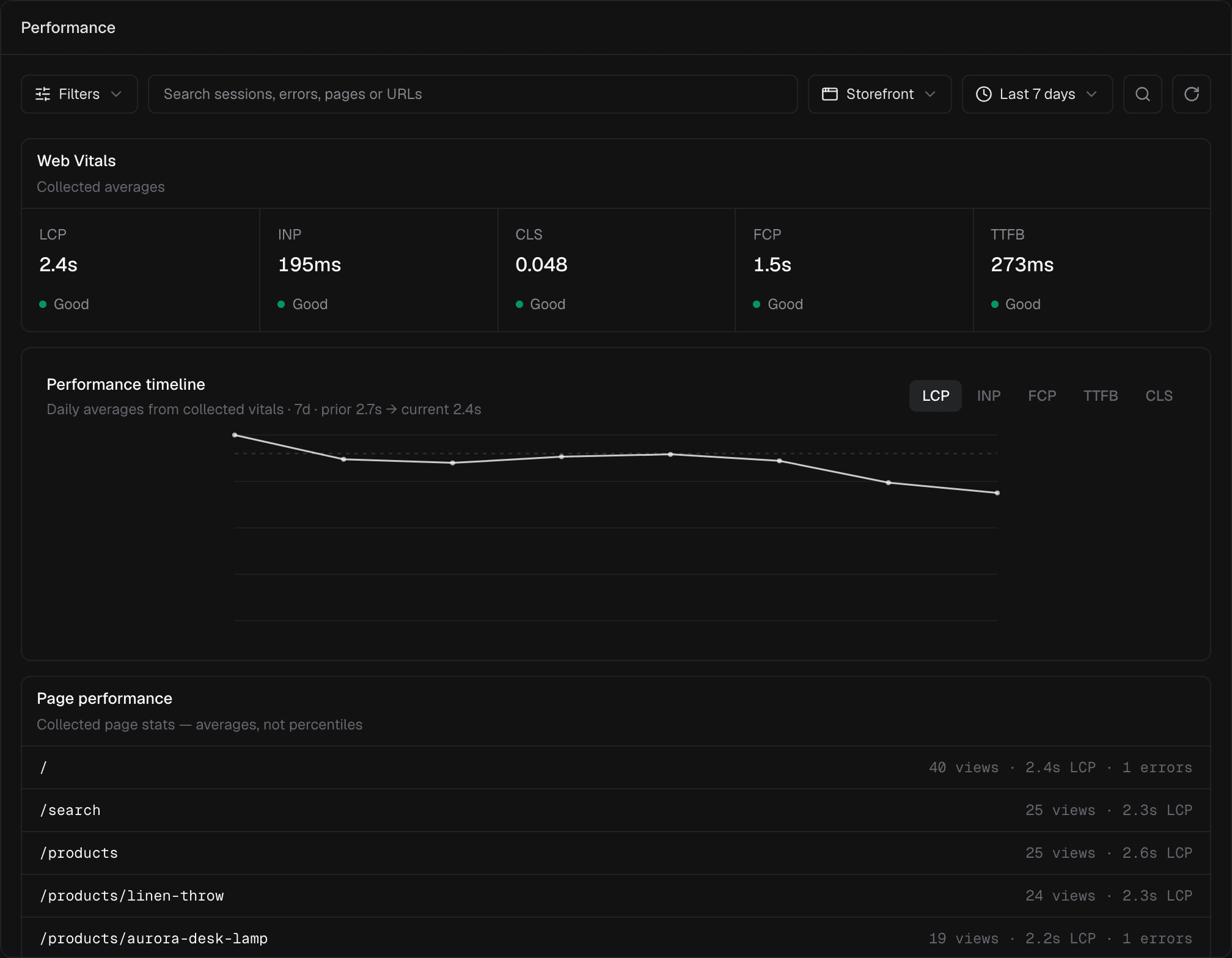This screenshot has height=958, width=1232.
Task: Click the Performance timeline heading
Action: 126,384
